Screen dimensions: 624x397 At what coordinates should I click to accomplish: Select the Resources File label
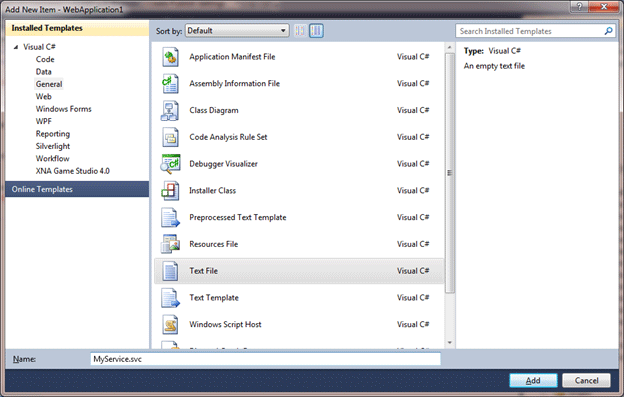click(213, 244)
